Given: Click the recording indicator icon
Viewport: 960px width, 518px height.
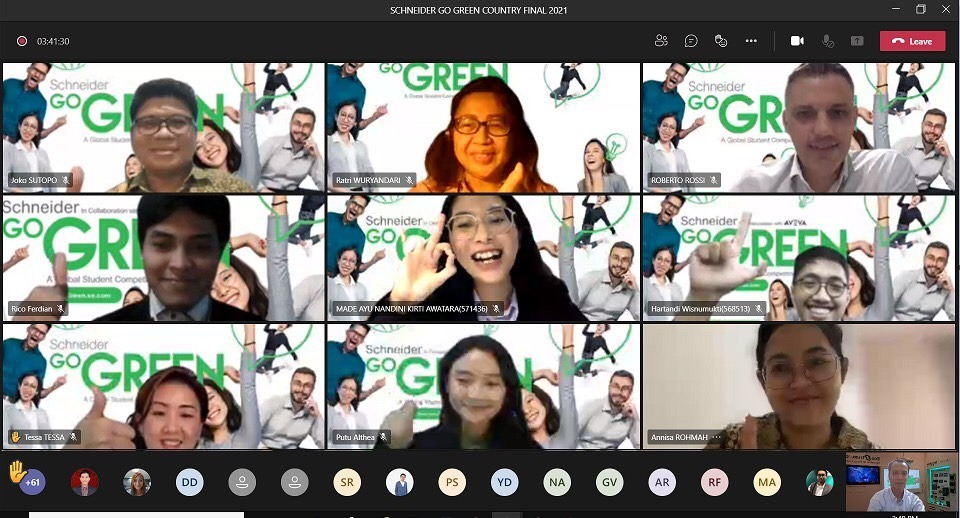Looking at the screenshot, I should pos(21,41).
